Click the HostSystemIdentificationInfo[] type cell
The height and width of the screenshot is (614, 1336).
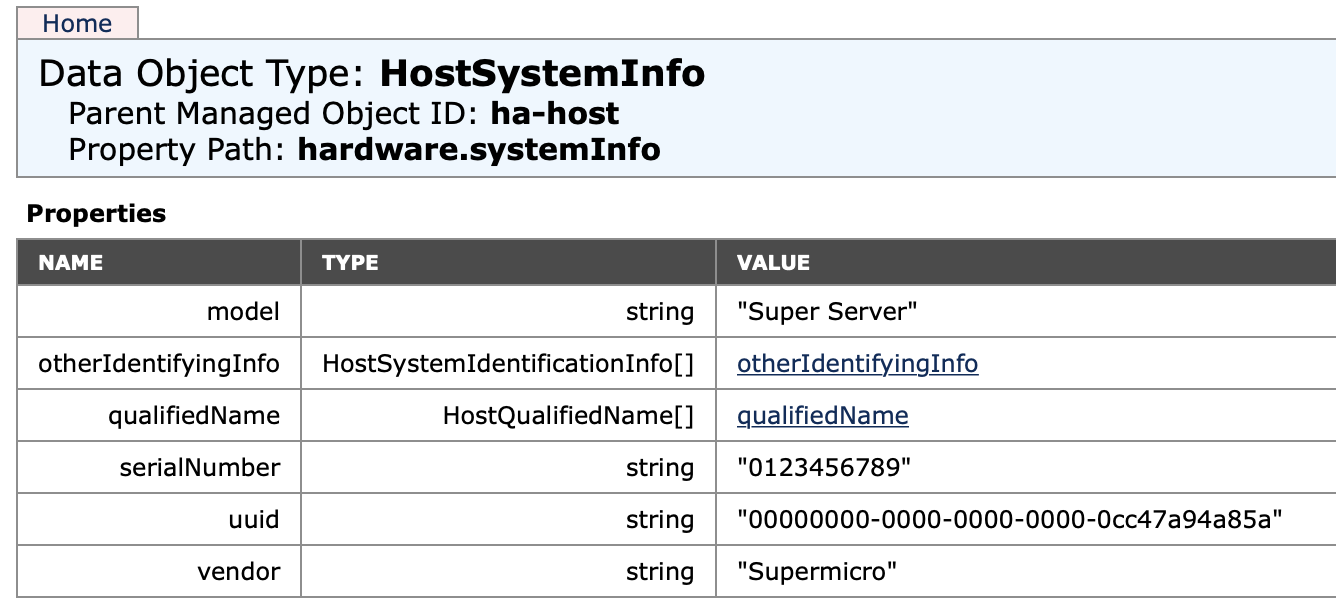pyautogui.click(x=508, y=364)
